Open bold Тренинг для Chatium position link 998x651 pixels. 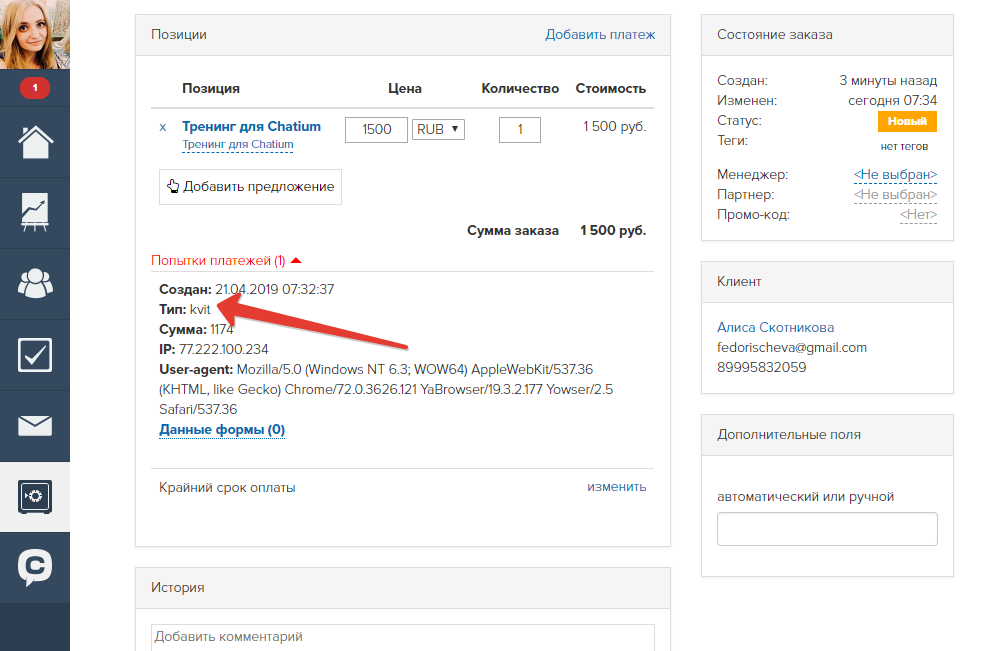[251, 126]
